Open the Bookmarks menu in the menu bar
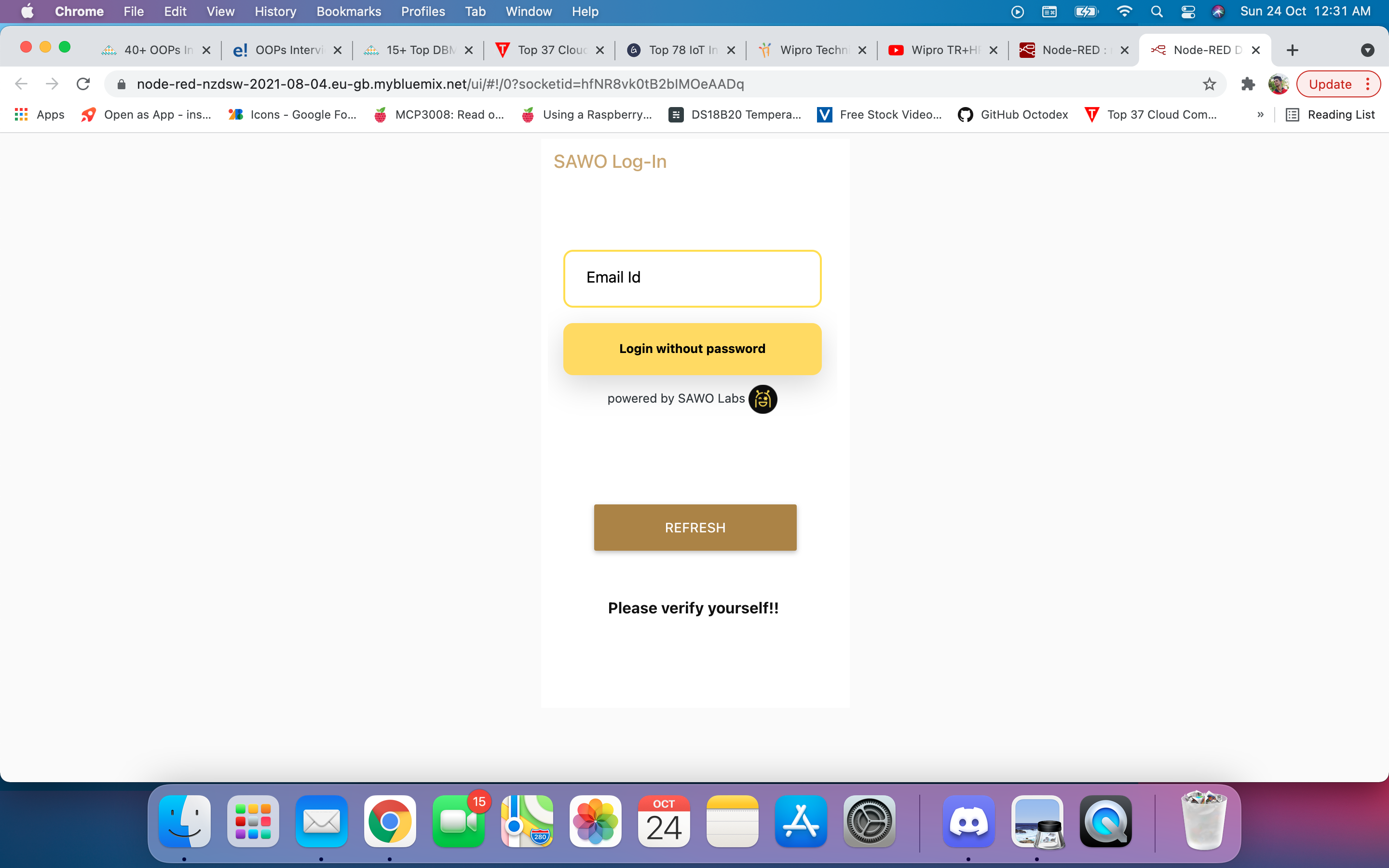This screenshot has height=868, width=1389. point(348,12)
